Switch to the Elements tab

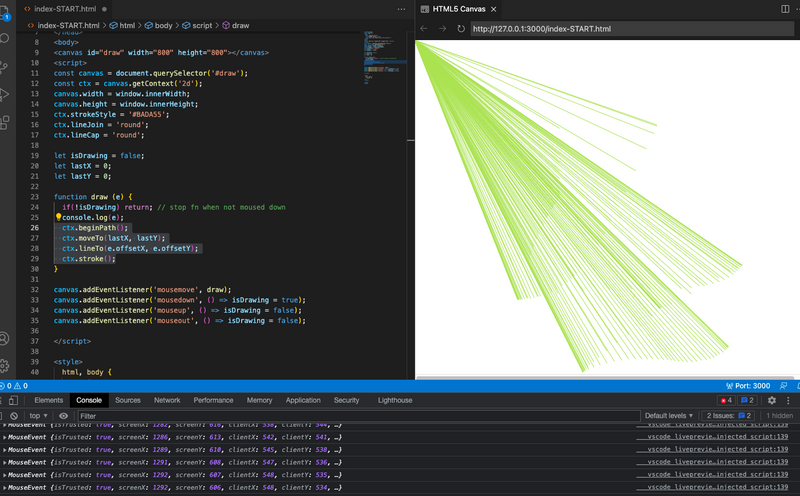pos(49,400)
